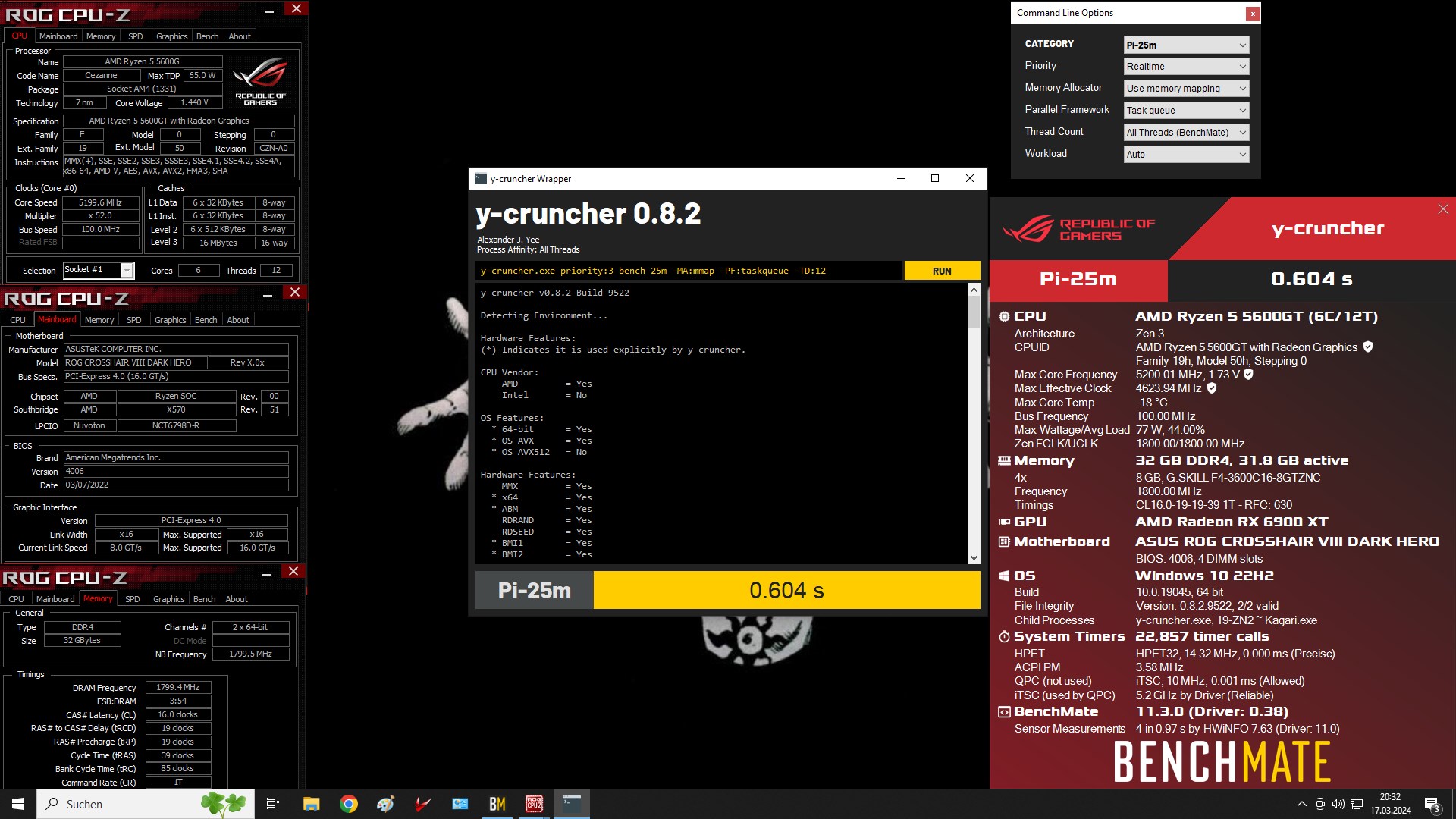This screenshot has height=819, width=1456.
Task: Click RUN in y-cruncher Wrapper
Action: [x=942, y=271]
